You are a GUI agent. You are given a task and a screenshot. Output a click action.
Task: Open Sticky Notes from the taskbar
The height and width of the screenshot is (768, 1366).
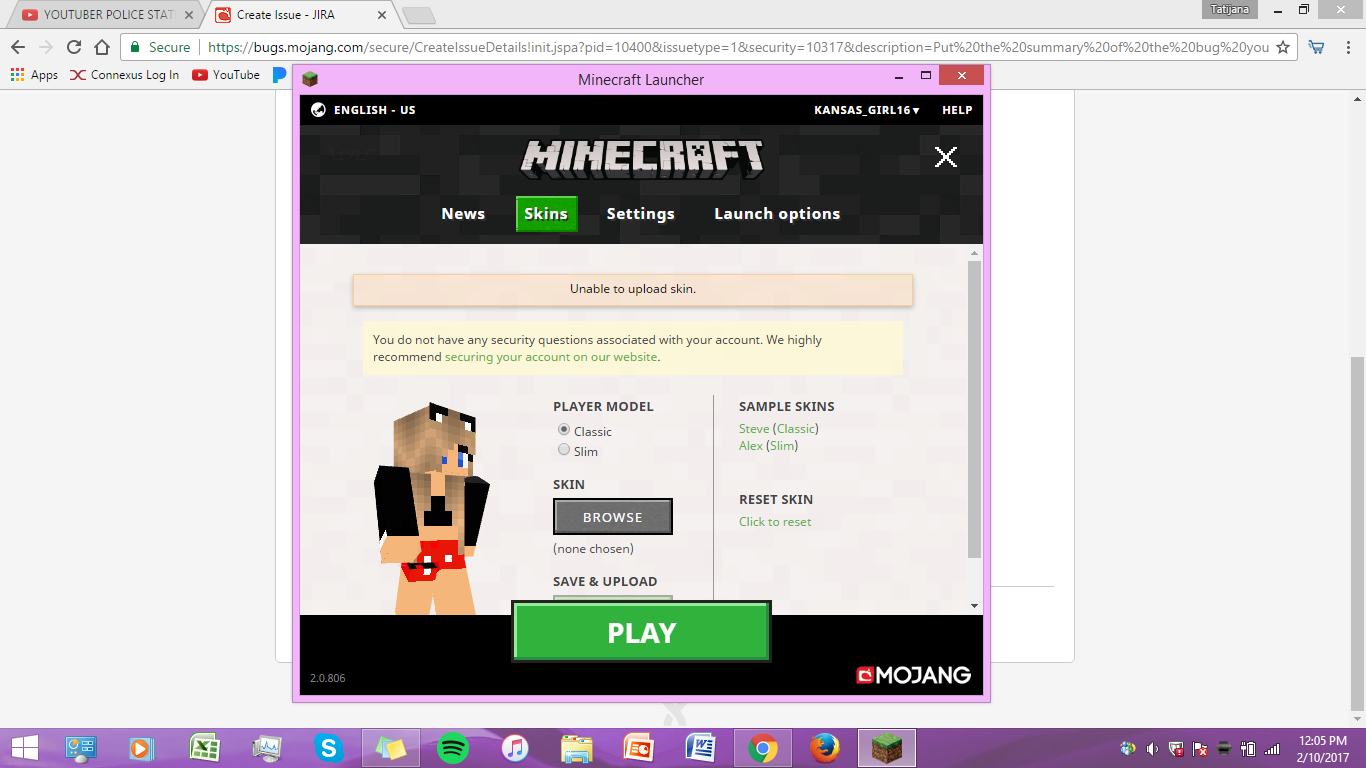[390, 748]
